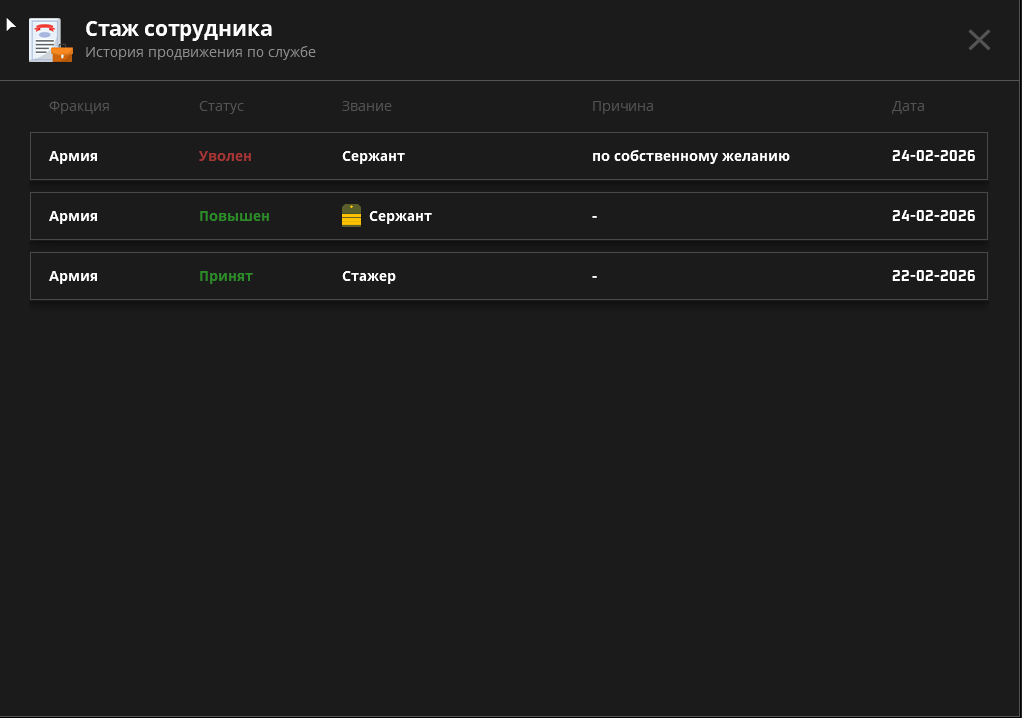
Task: Click Армия in the Принят row
Action: 73,276
